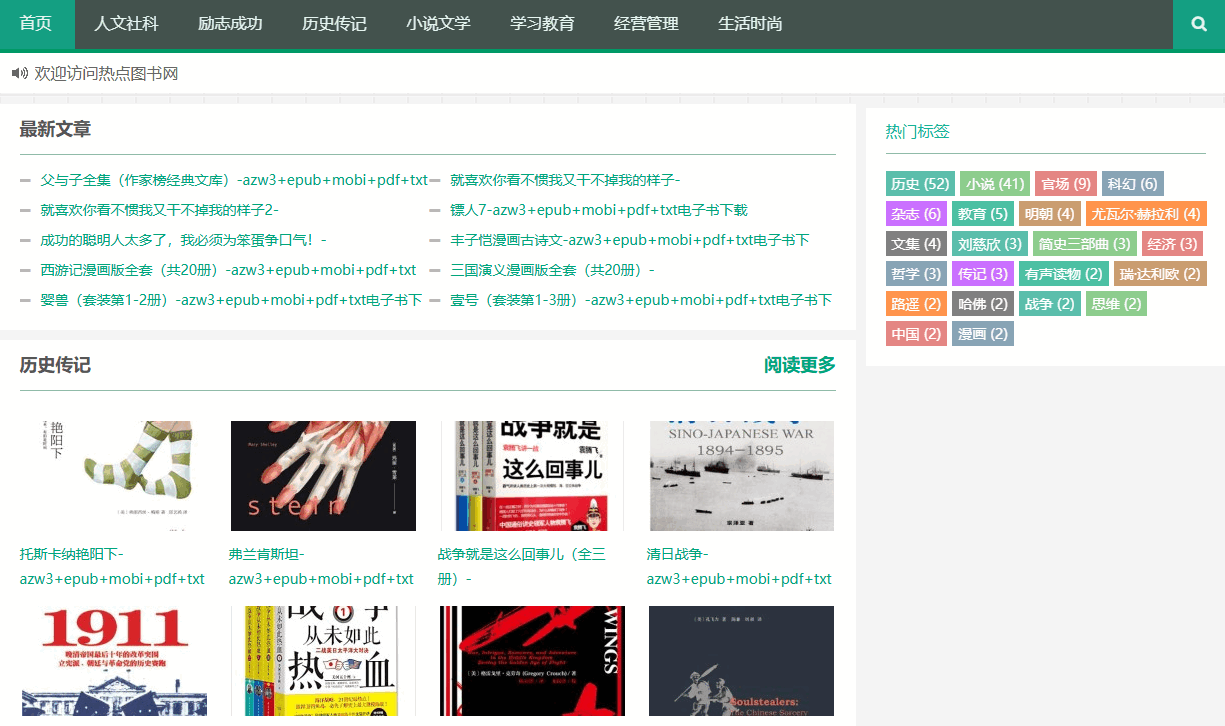Click the search magnifier icon
1225x726 pixels.
[x=1199, y=24]
